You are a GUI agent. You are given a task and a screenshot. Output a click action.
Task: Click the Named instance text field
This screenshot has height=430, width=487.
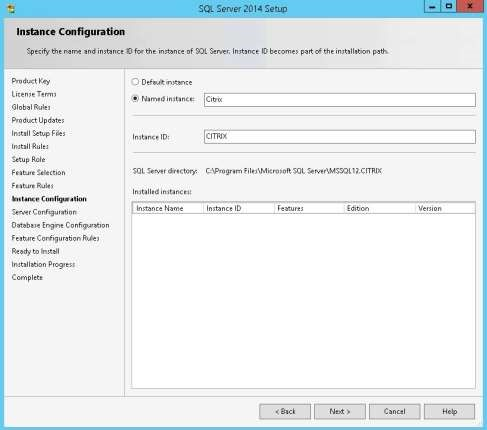pyautogui.click(x=340, y=100)
